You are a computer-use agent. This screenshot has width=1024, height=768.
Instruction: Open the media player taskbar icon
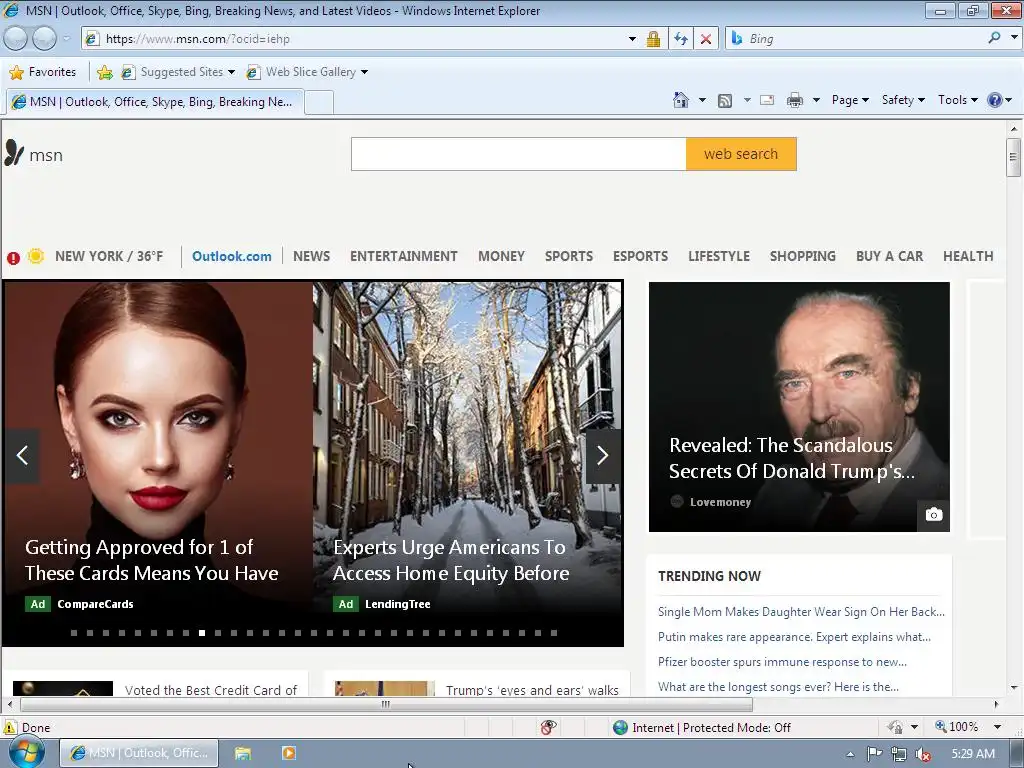pos(289,753)
